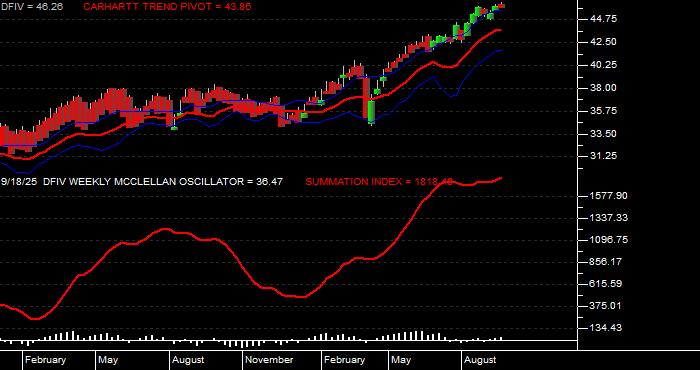The width and height of the screenshot is (700, 370).
Task: Click the latest candle at chart's top right
Action: (x=501, y=5)
